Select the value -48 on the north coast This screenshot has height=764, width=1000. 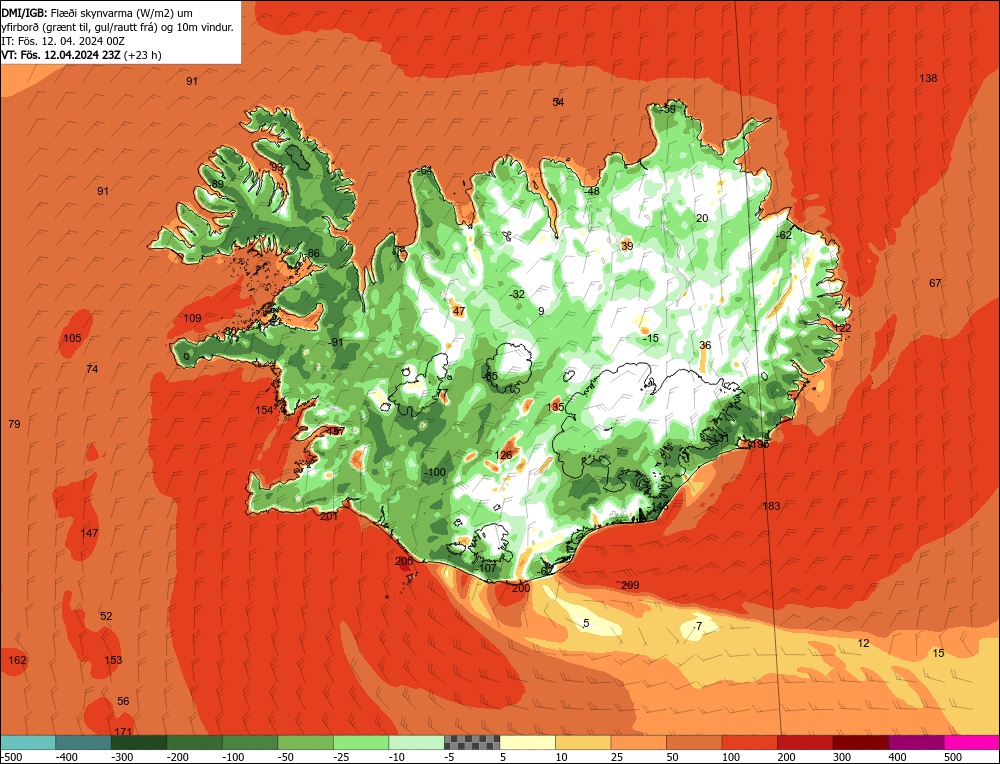point(592,191)
